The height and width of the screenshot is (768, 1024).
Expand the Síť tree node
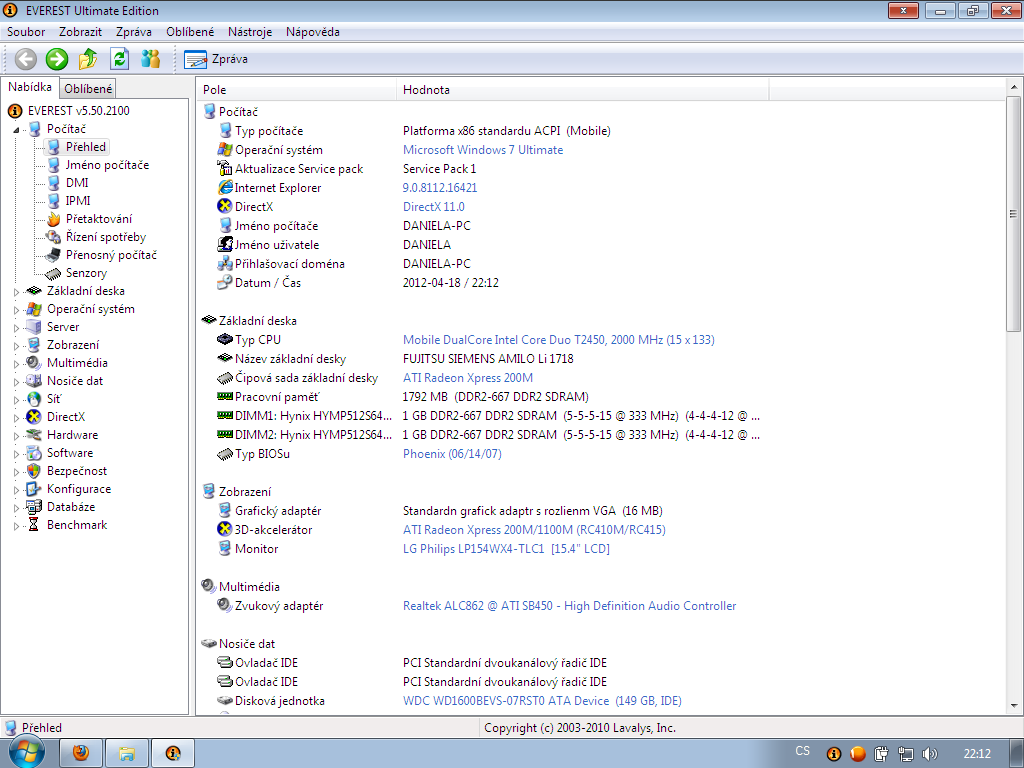[x=16, y=400]
